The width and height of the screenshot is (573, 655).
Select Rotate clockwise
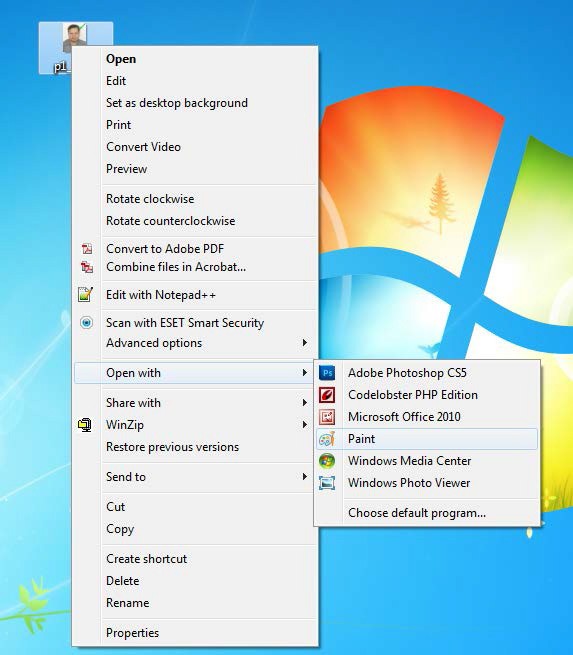point(195,199)
